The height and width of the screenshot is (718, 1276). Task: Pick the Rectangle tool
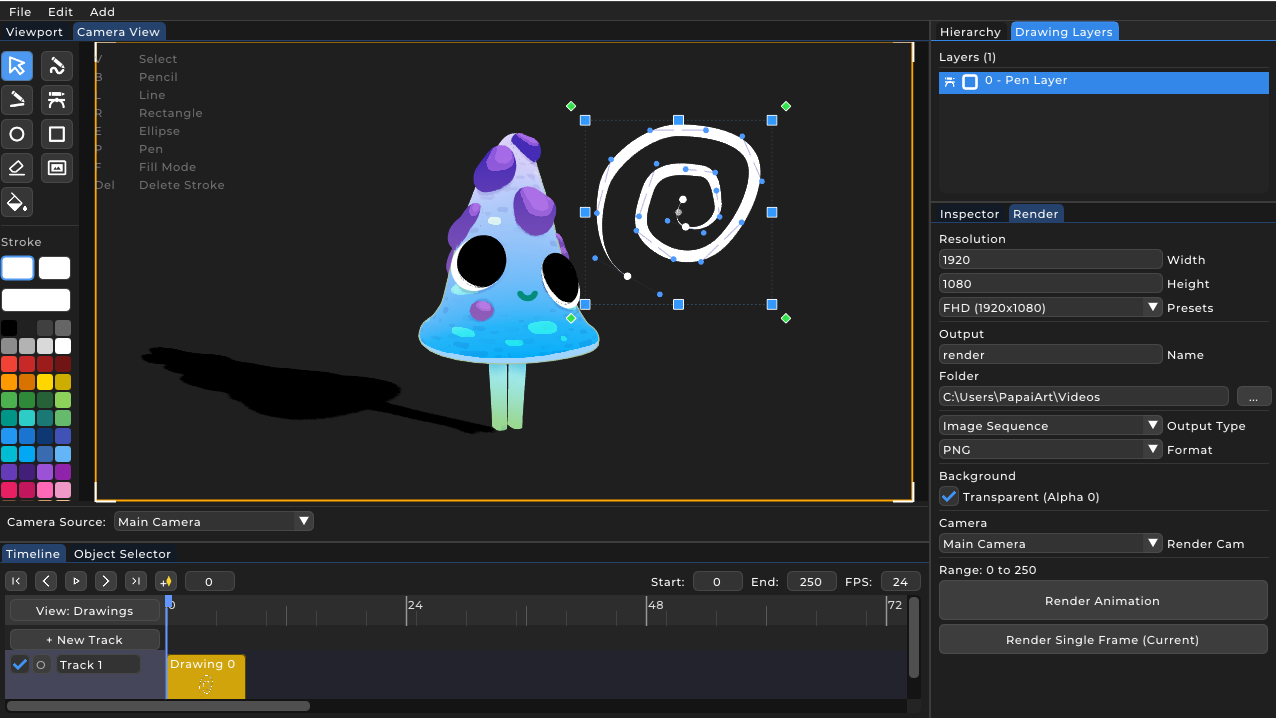pyautogui.click(x=57, y=134)
